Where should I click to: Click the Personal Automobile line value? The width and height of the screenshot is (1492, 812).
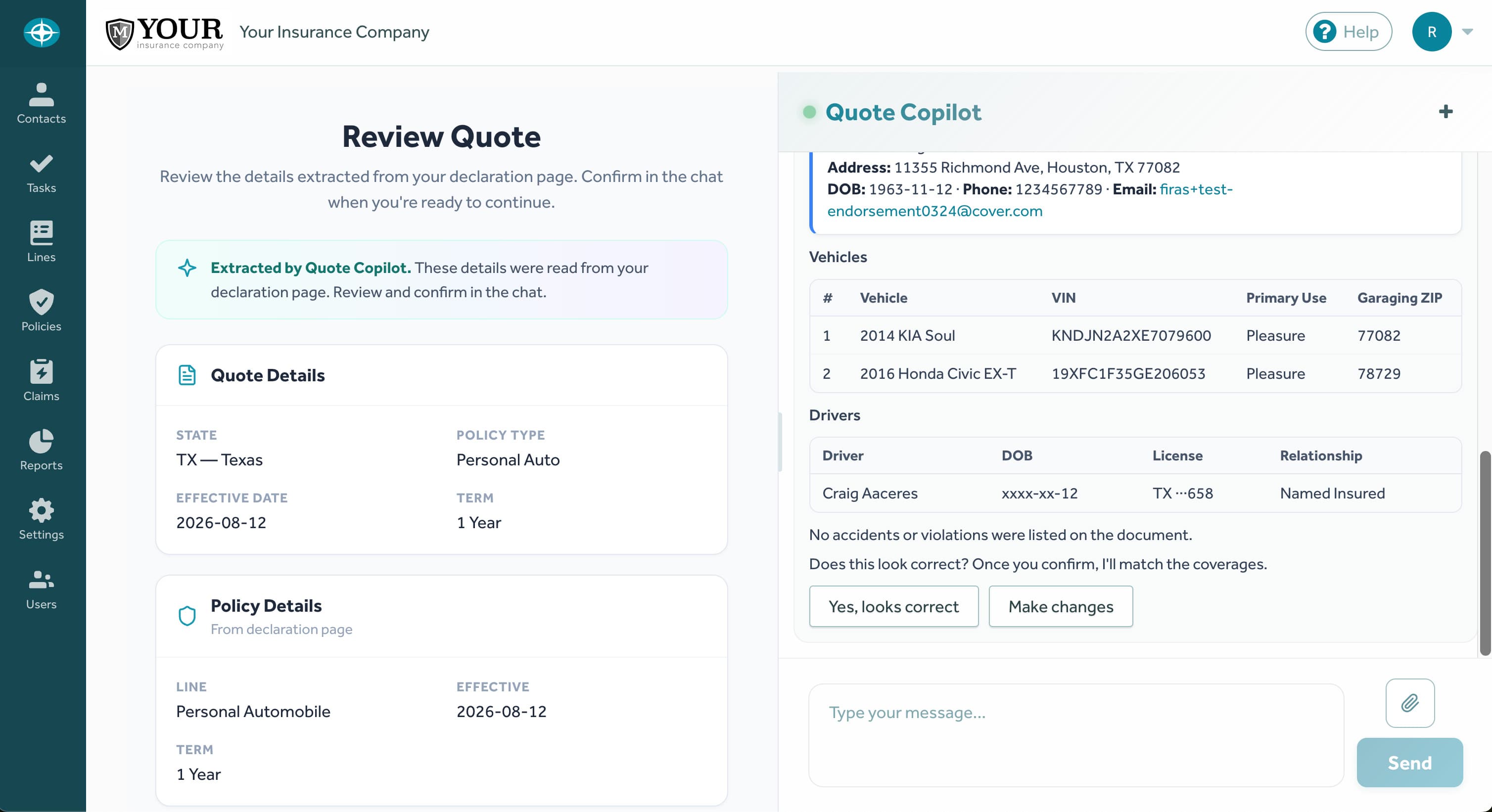pyautogui.click(x=252, y=711)
